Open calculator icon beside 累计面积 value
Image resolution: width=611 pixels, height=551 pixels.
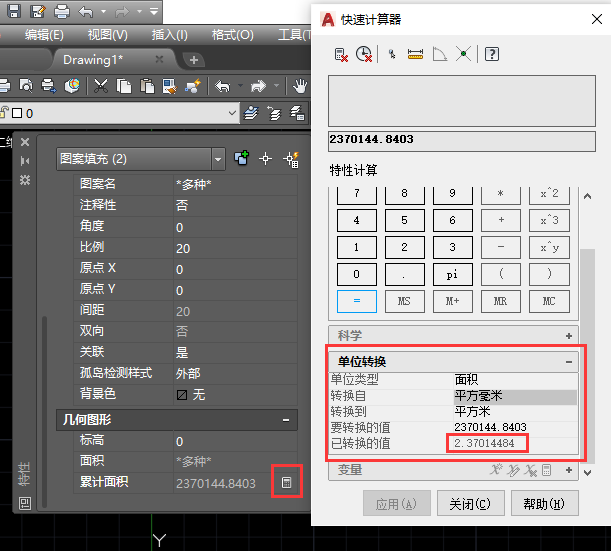click(x=287, y=482)
